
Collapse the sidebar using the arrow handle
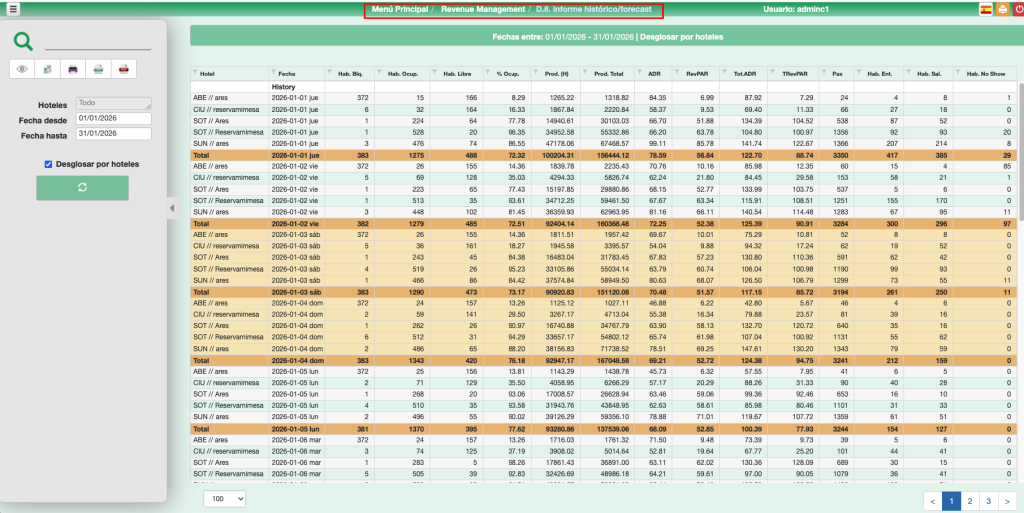click(170, 208)
